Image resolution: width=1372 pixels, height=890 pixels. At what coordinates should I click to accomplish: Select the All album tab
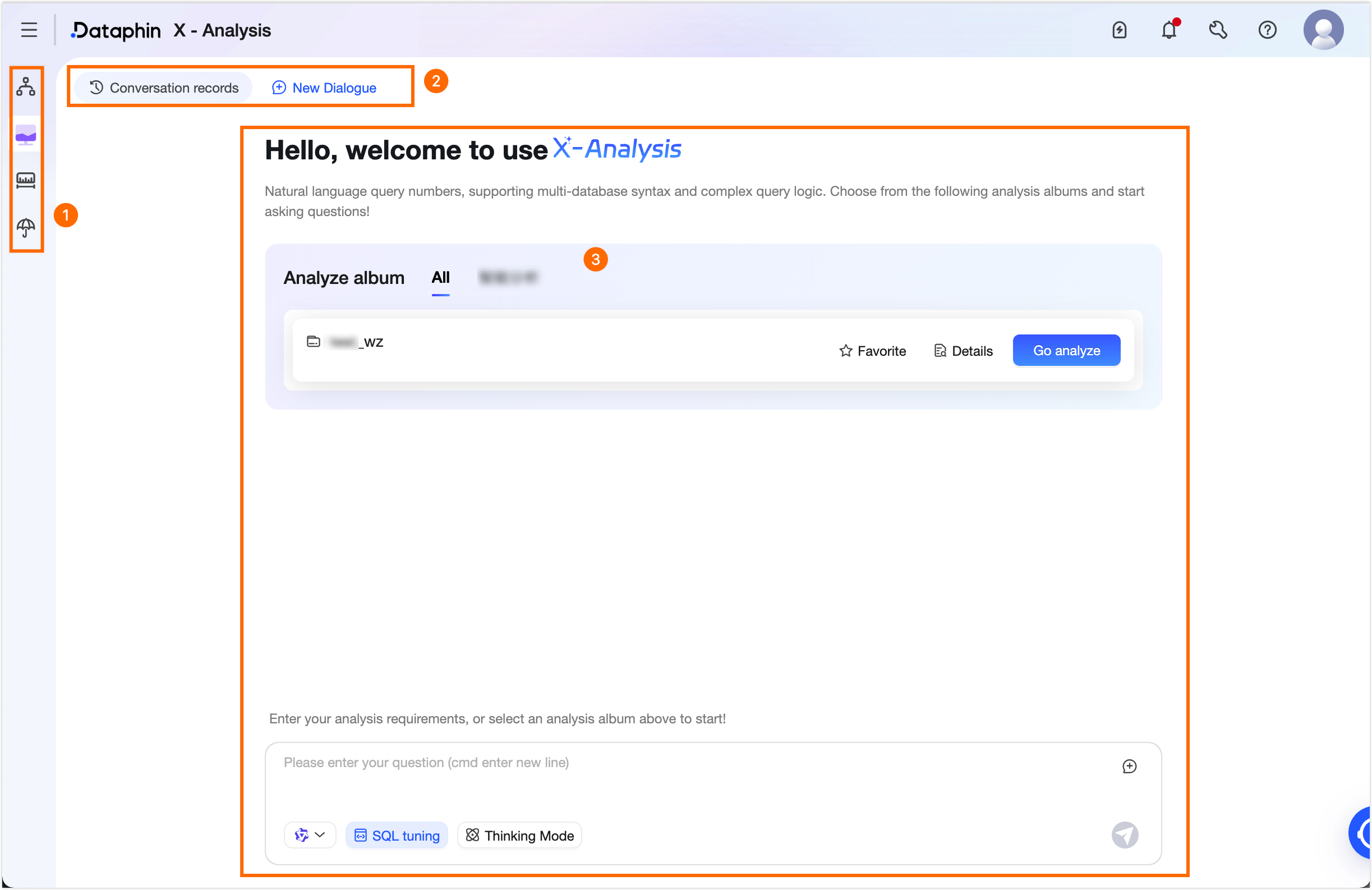point(440,278)
